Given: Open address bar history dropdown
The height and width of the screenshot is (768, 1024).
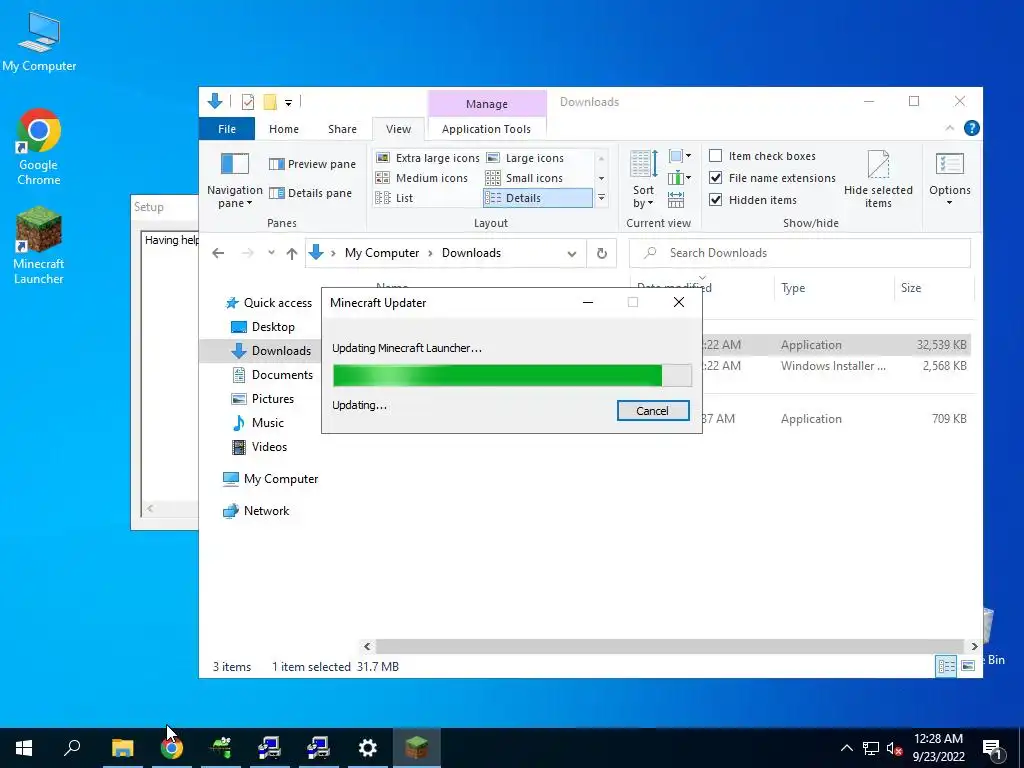Looking at the screenshot, I should tap(571, 253).
